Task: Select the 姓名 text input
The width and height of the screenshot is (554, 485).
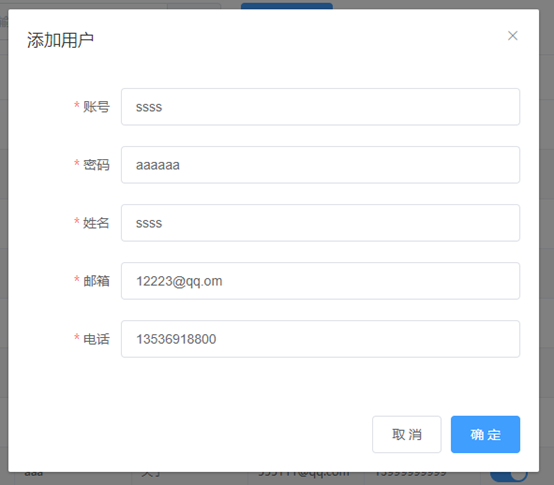Action: click(320, 223)
